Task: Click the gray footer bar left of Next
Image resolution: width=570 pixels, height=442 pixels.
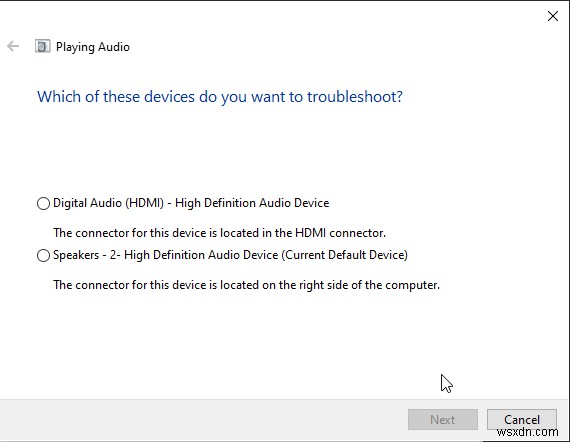Action: point(204,420)
